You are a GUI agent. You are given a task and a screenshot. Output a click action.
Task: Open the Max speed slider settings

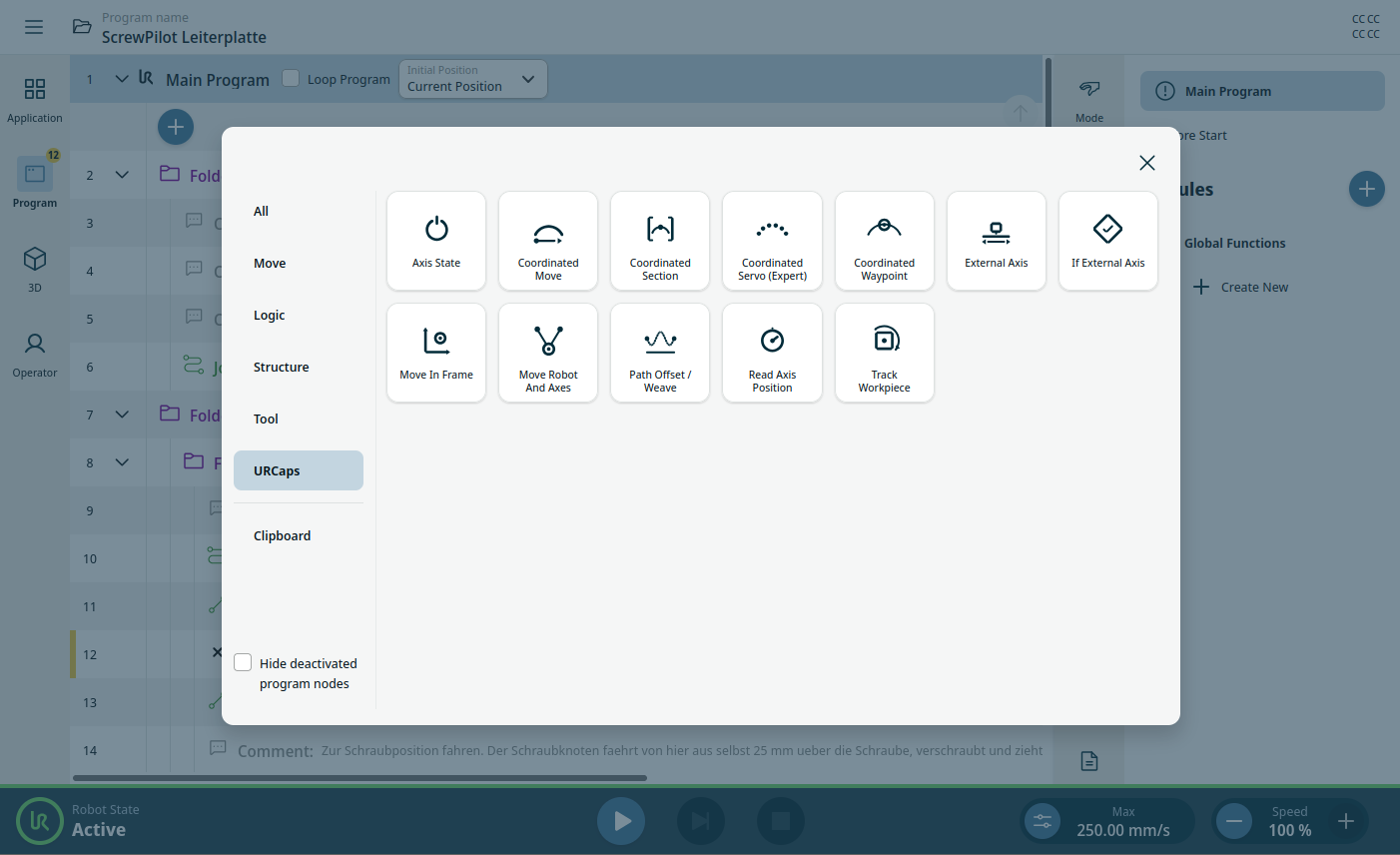click(1043, 821)
